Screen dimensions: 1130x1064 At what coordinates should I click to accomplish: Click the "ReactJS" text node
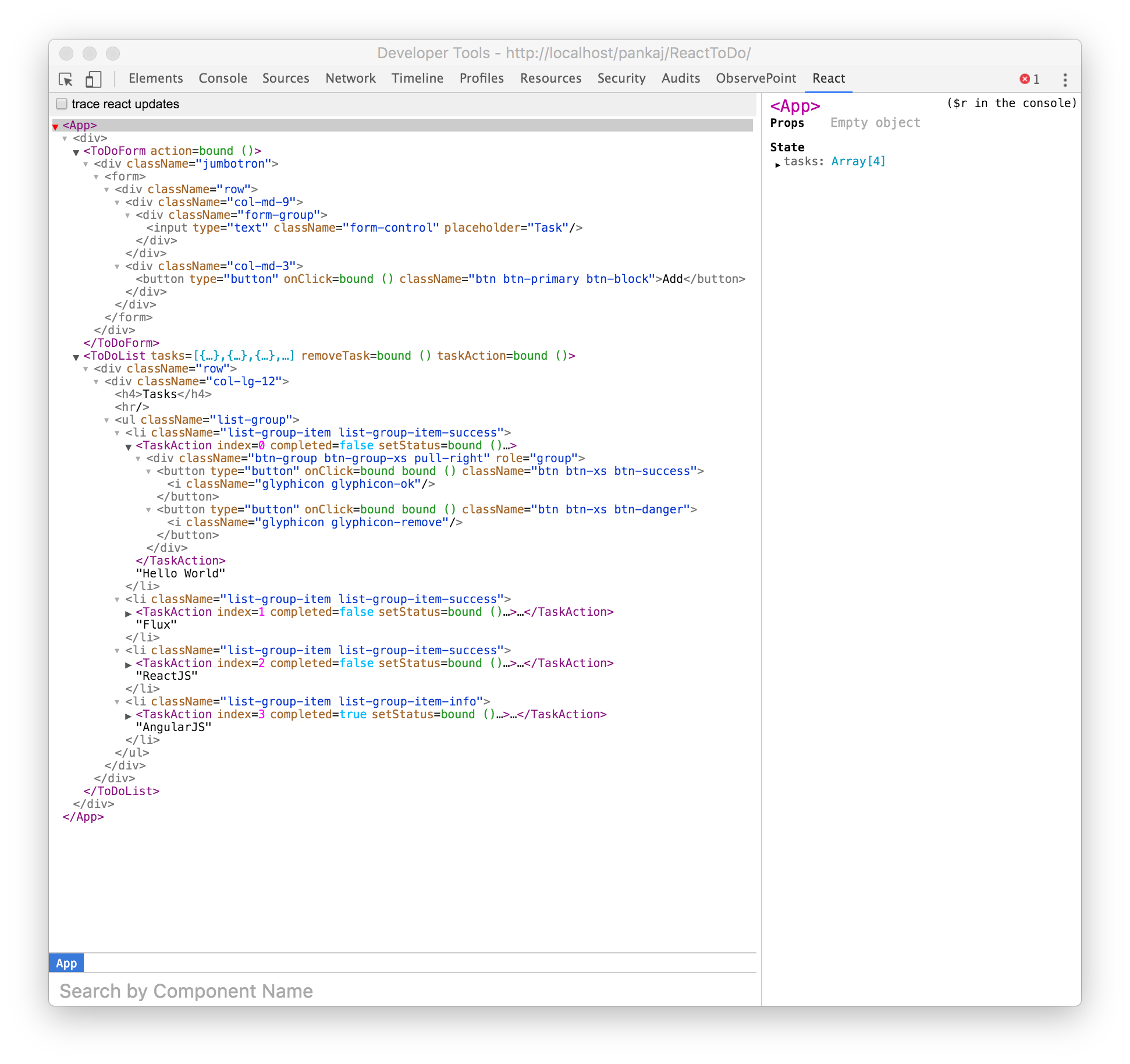click(x=166, y=676)
